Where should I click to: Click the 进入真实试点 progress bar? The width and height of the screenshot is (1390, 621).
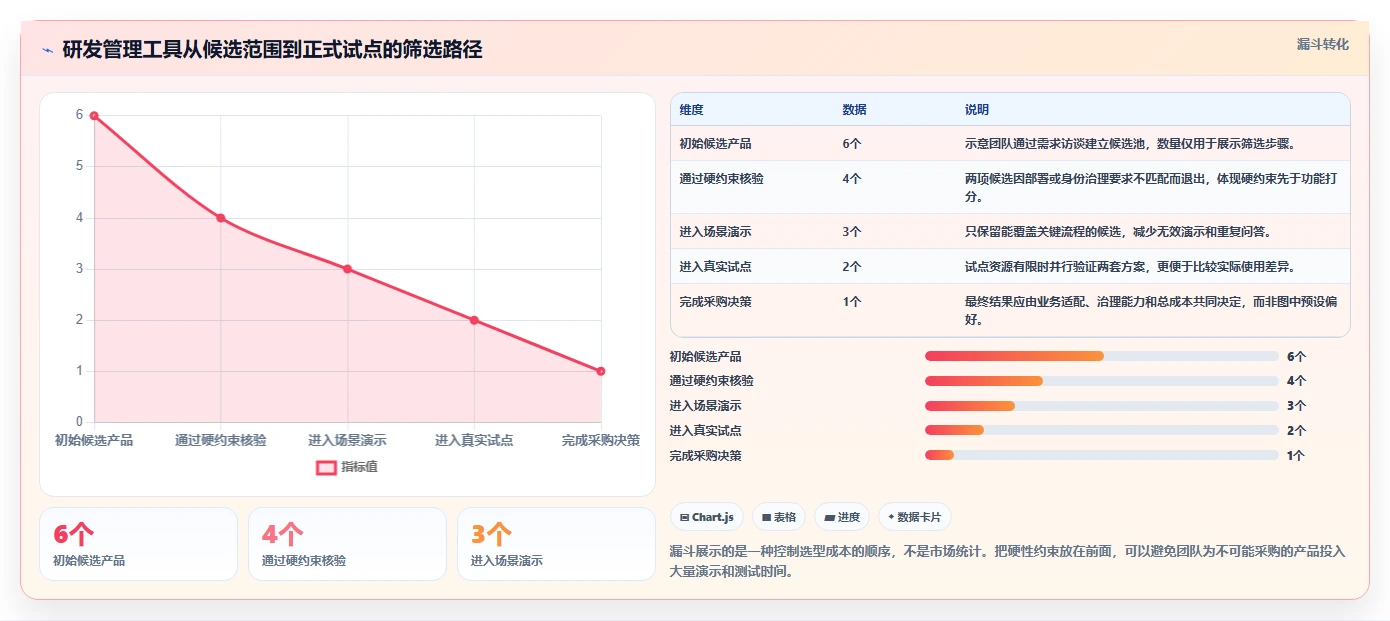coord(1102,430)
